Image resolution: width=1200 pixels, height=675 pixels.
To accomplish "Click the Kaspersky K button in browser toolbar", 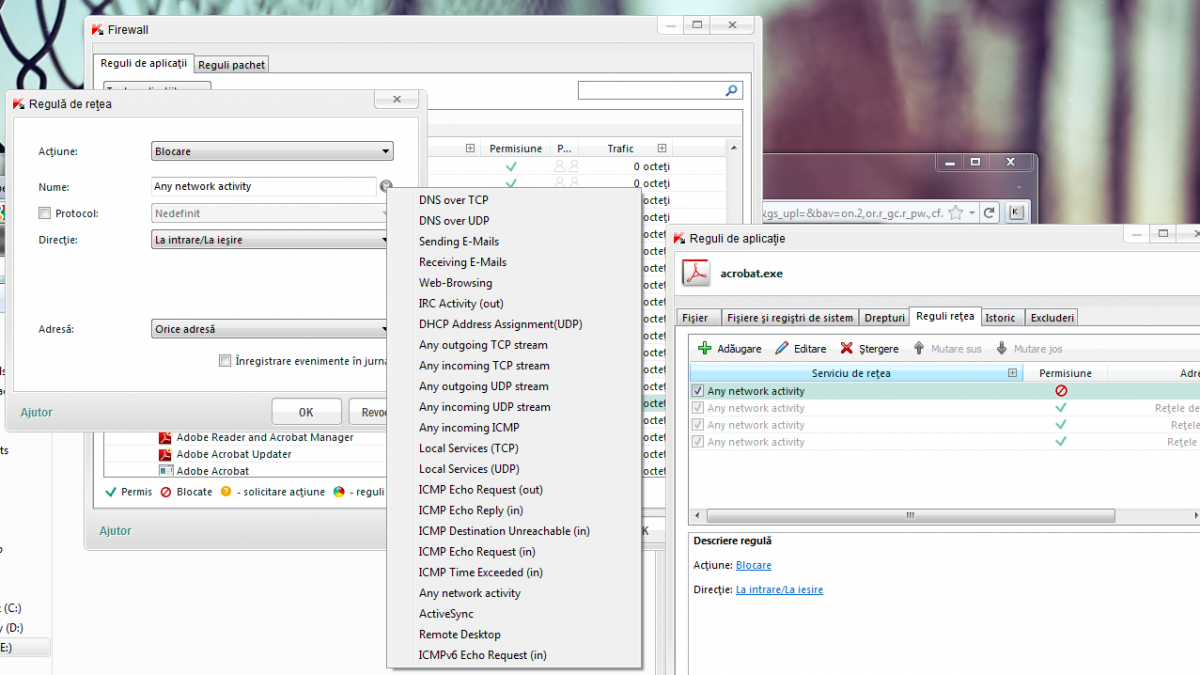I will [1016, 212].
